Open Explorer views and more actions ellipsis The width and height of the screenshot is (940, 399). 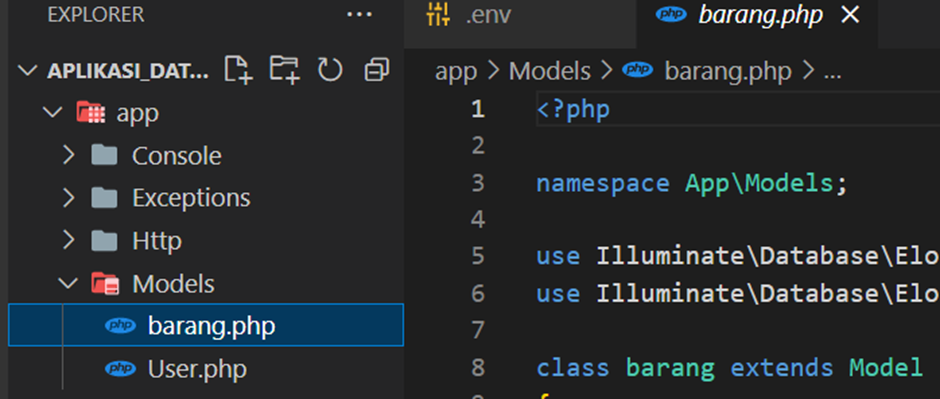point(360,15)
